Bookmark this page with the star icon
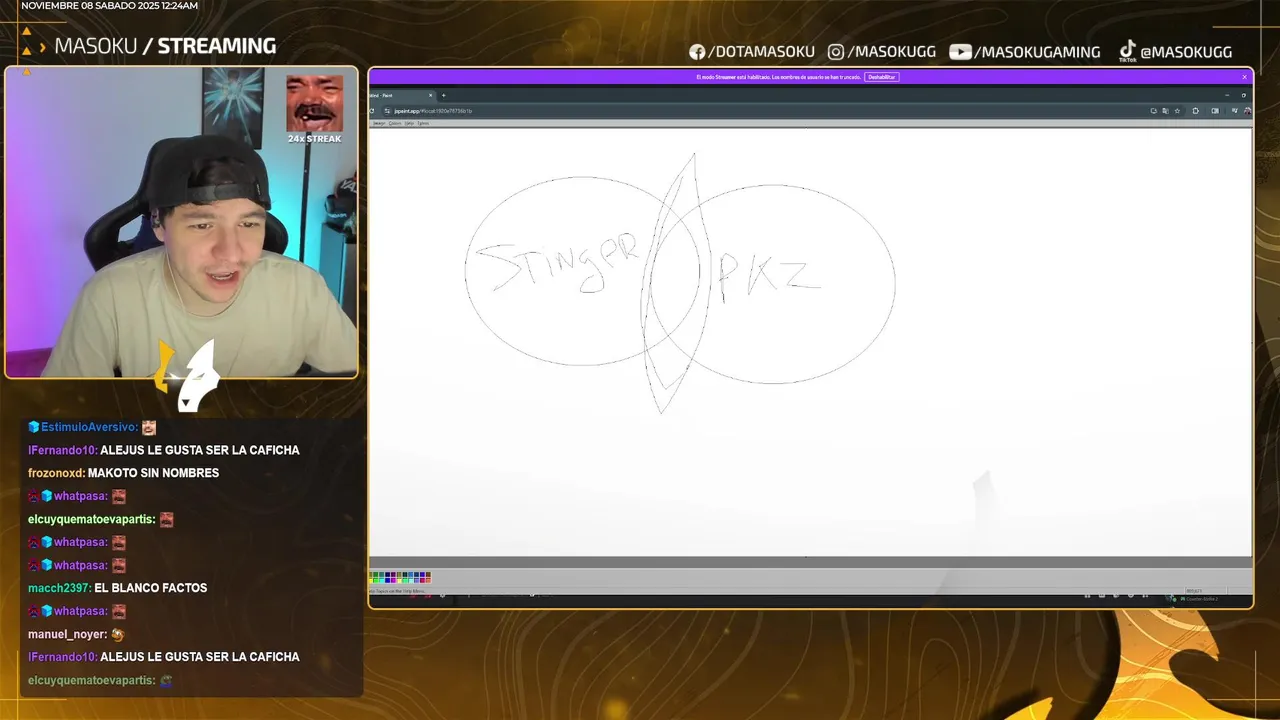The width and height of the screenshot is (1280, 720). point(1177,111)
